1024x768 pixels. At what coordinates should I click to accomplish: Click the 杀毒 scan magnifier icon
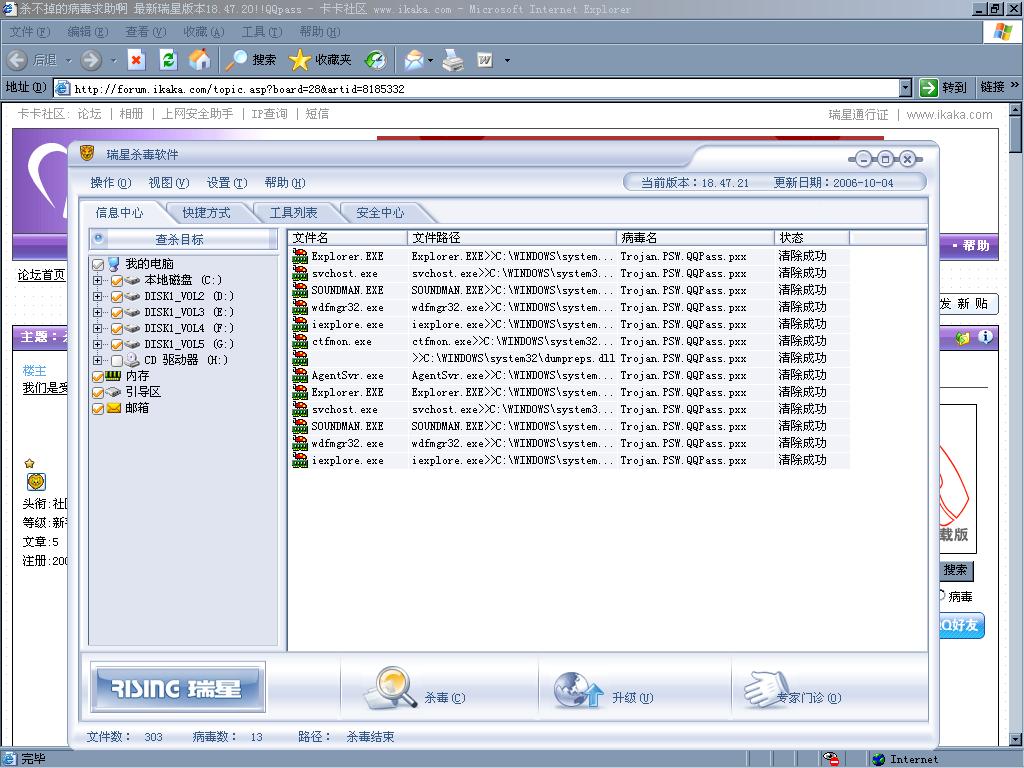point(390,687)
